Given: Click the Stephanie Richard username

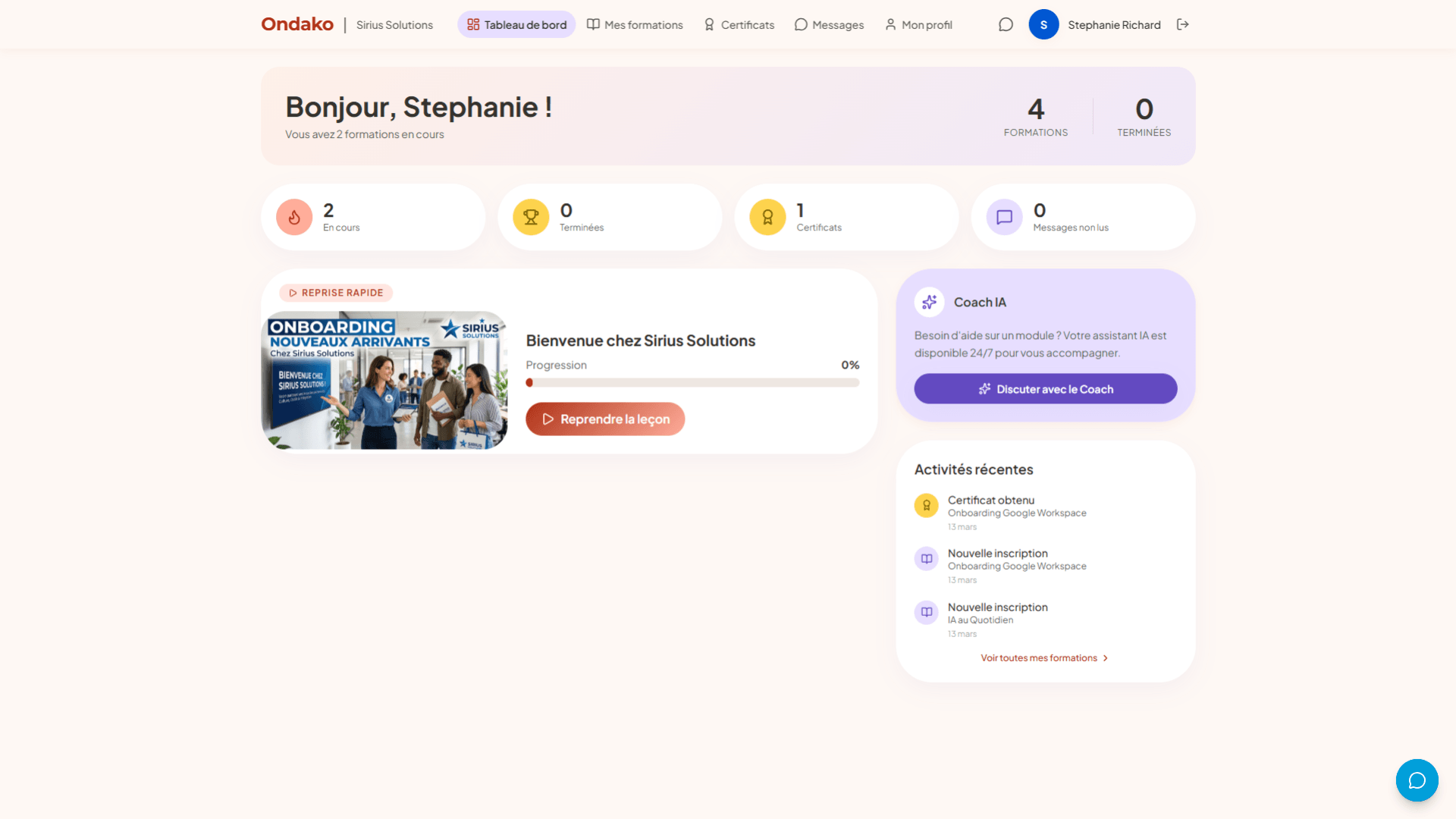Looking at the screenshot, I should click(1114, 25).
